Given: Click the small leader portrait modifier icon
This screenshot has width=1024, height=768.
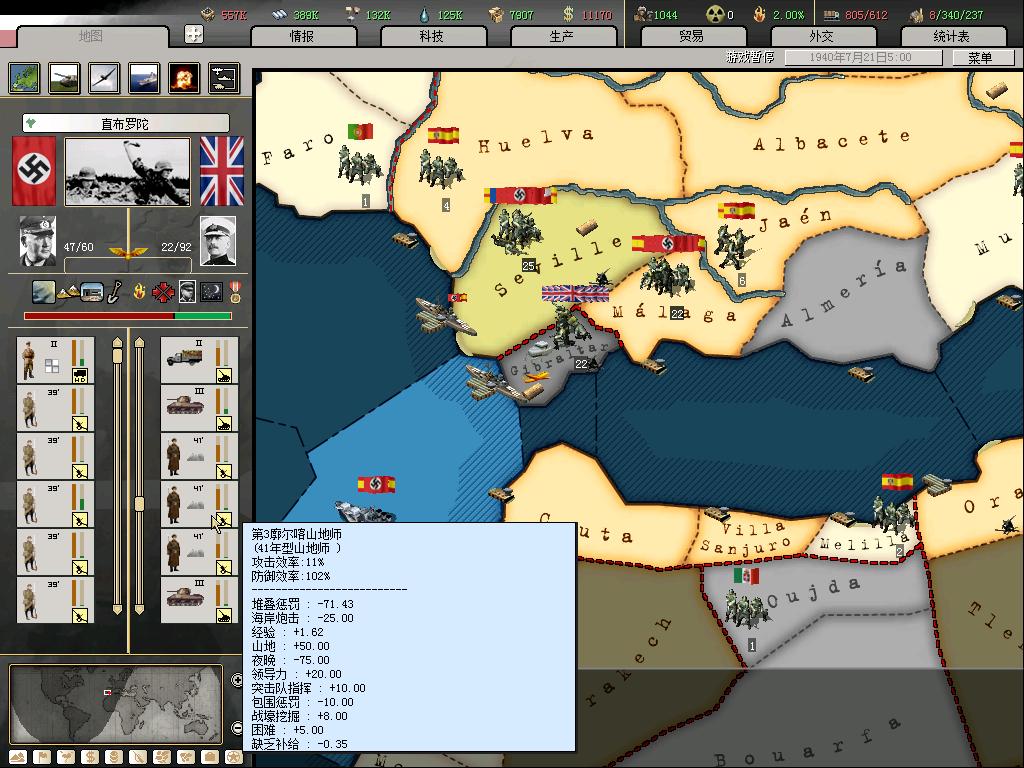Looking at the screenshot, I should [187, 292].
